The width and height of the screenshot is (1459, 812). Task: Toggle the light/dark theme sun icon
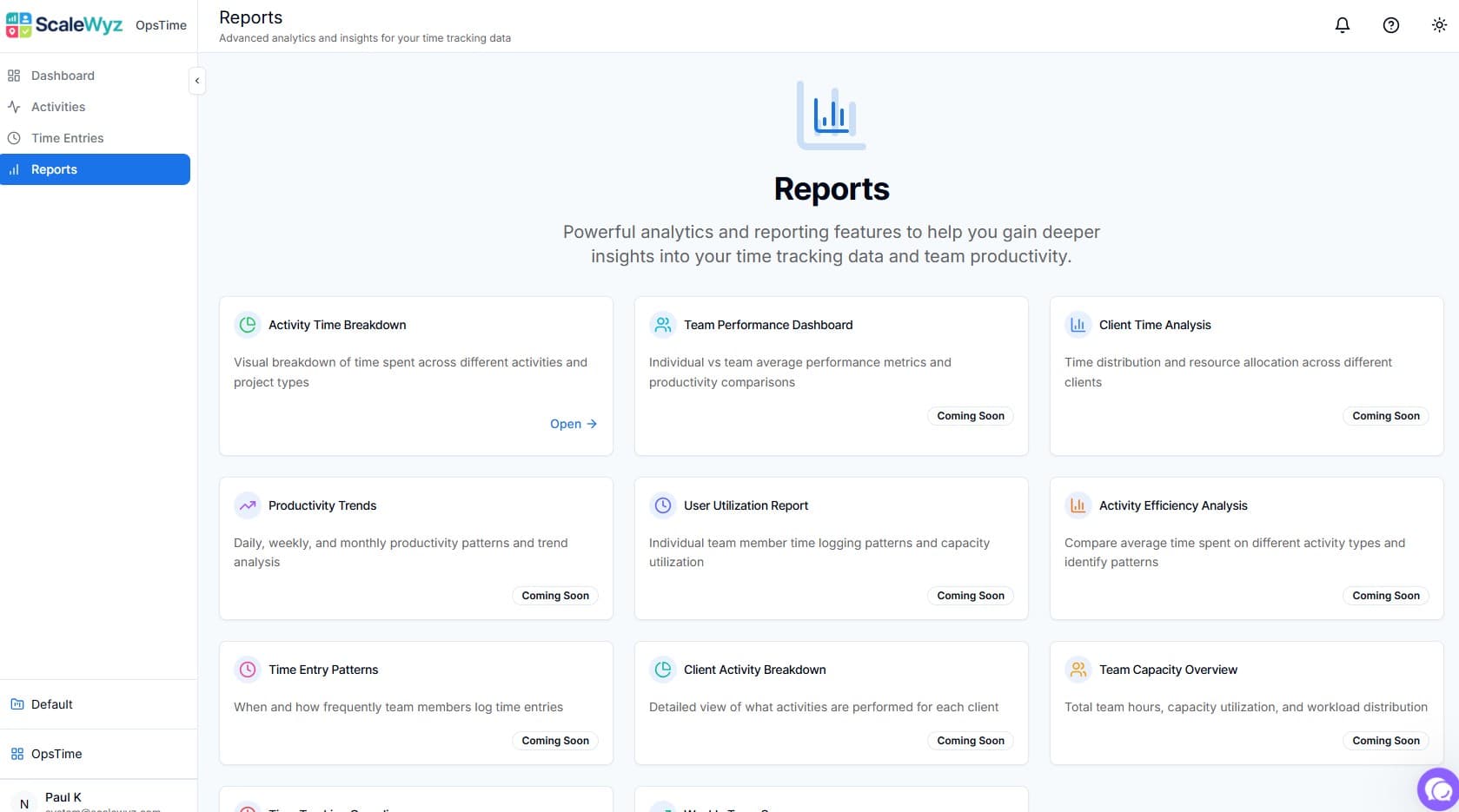1439,25
